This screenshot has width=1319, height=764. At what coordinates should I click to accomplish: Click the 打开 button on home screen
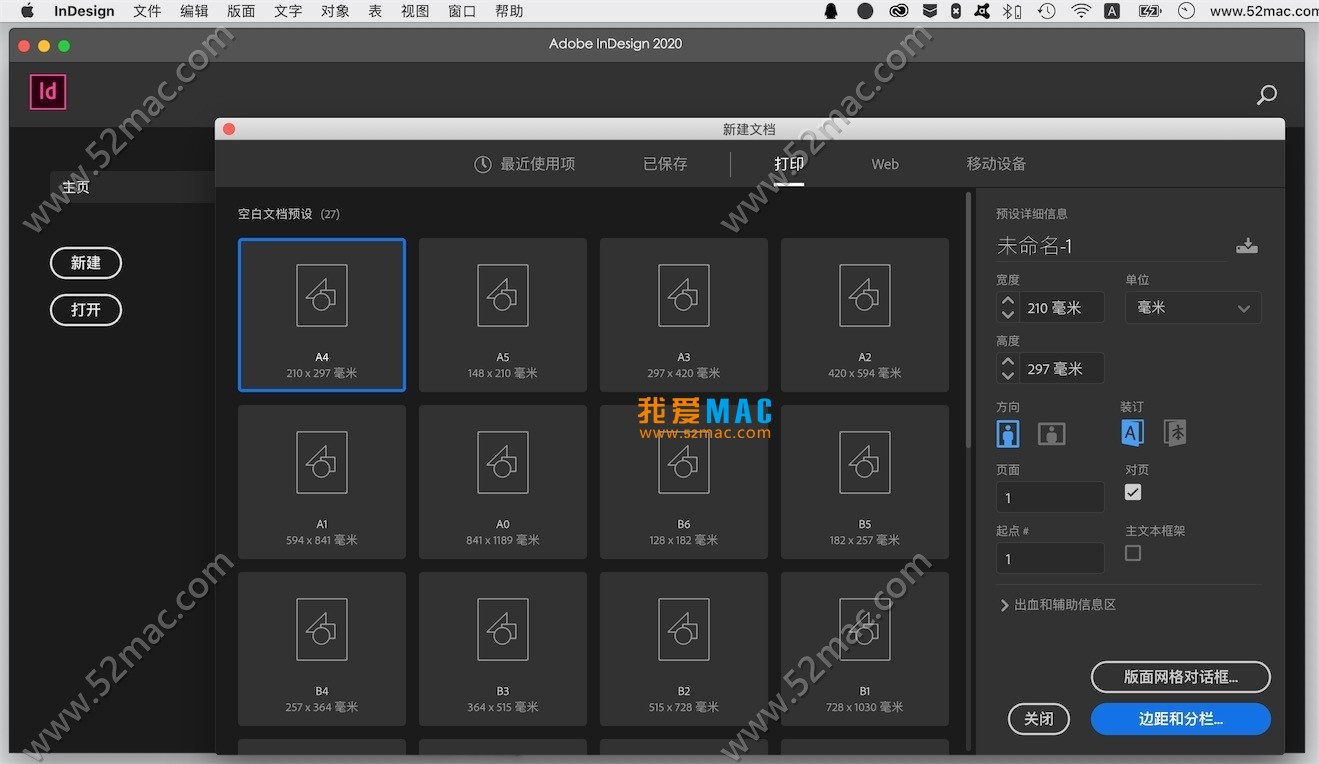pos(86,310)
